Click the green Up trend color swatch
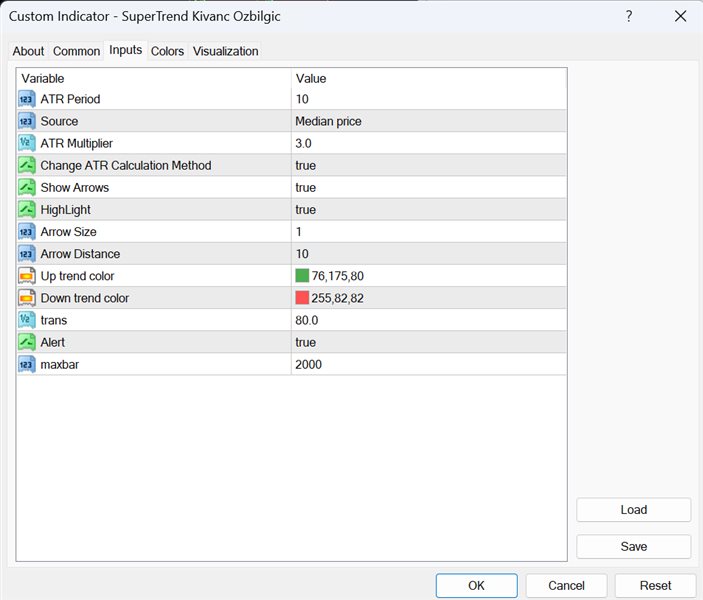 click(302, 275)
